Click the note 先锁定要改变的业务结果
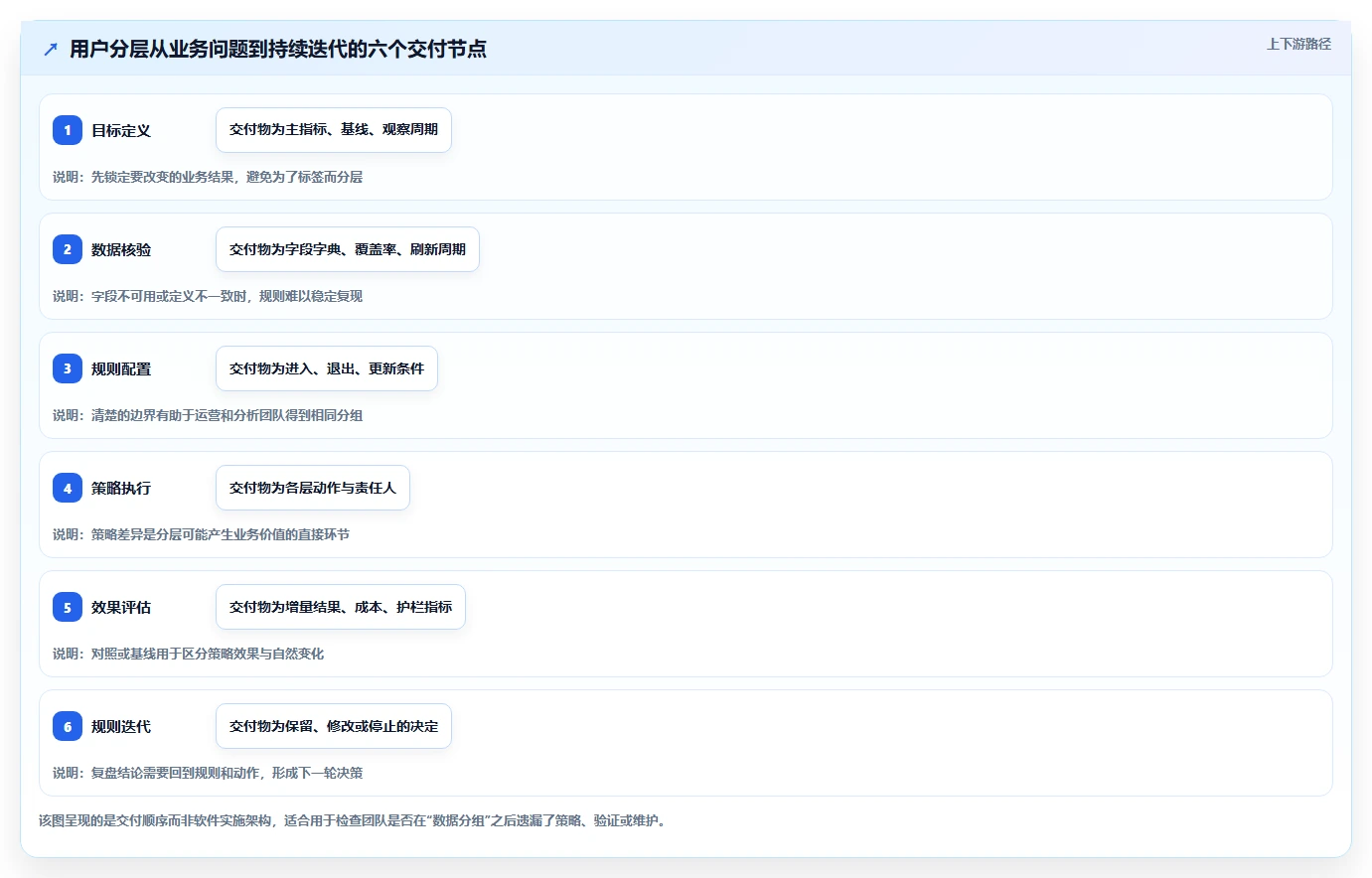 [208, 177]
